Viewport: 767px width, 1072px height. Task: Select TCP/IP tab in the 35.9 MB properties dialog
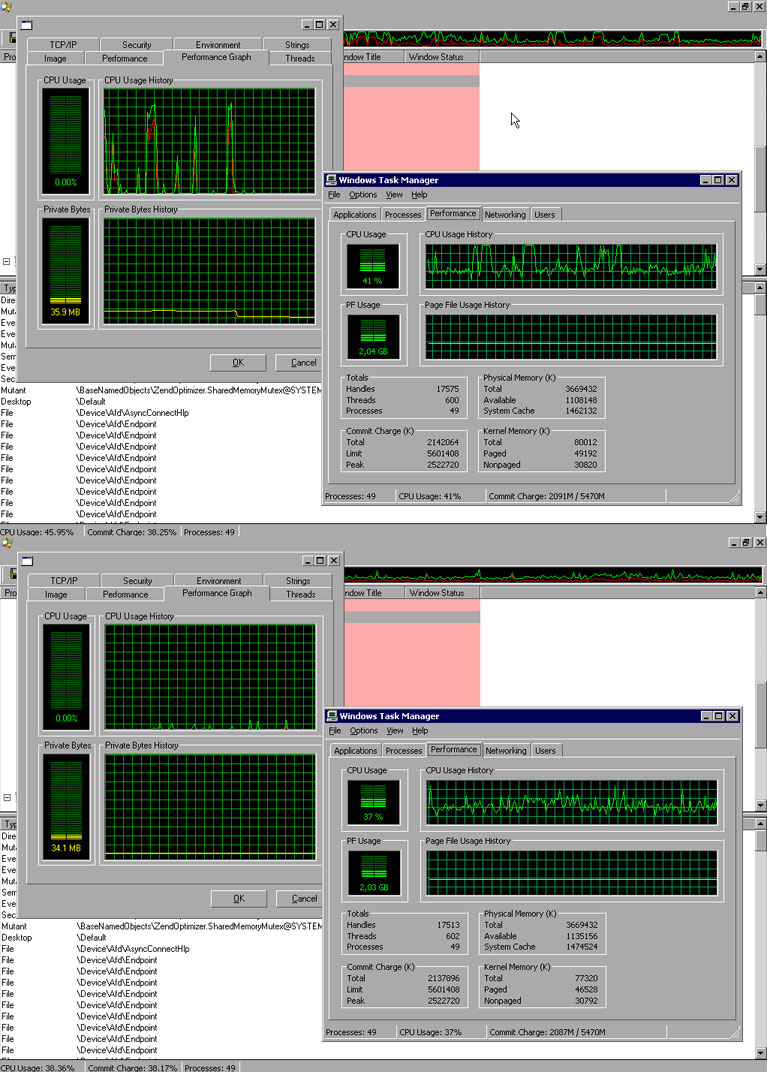pos(63,44)
